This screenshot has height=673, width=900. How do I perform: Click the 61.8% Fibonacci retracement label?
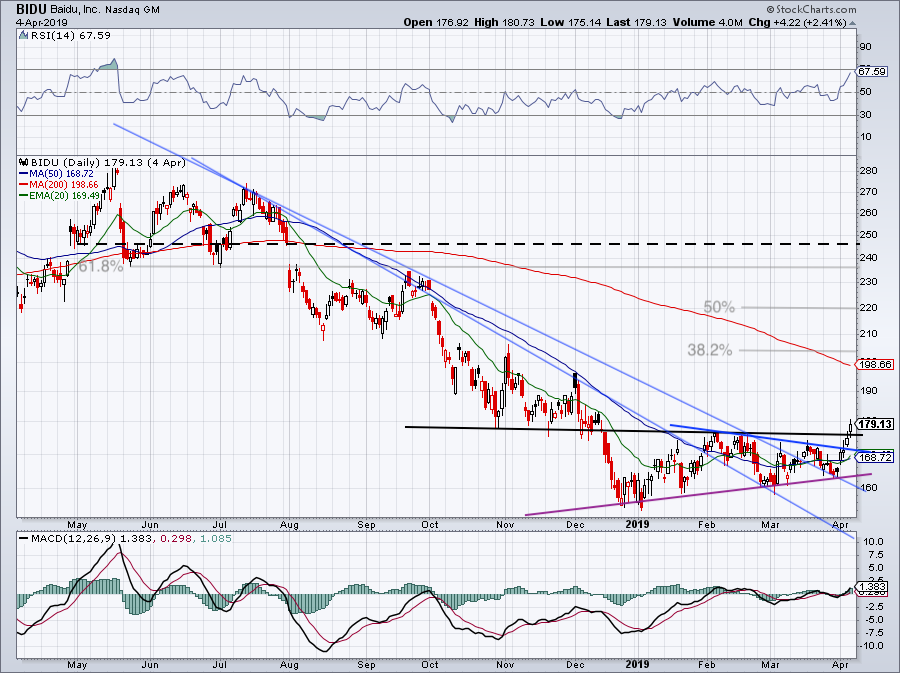pyautogui.click(x=101, y=266)
